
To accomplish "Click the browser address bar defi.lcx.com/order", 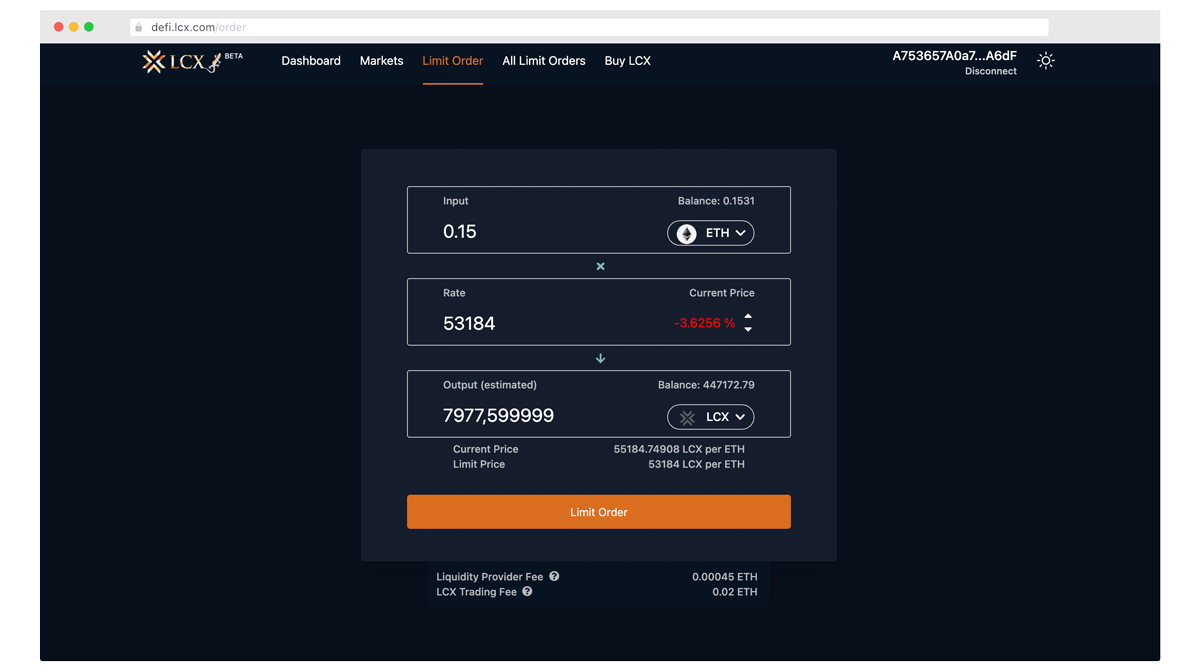I will coord(589,27).
